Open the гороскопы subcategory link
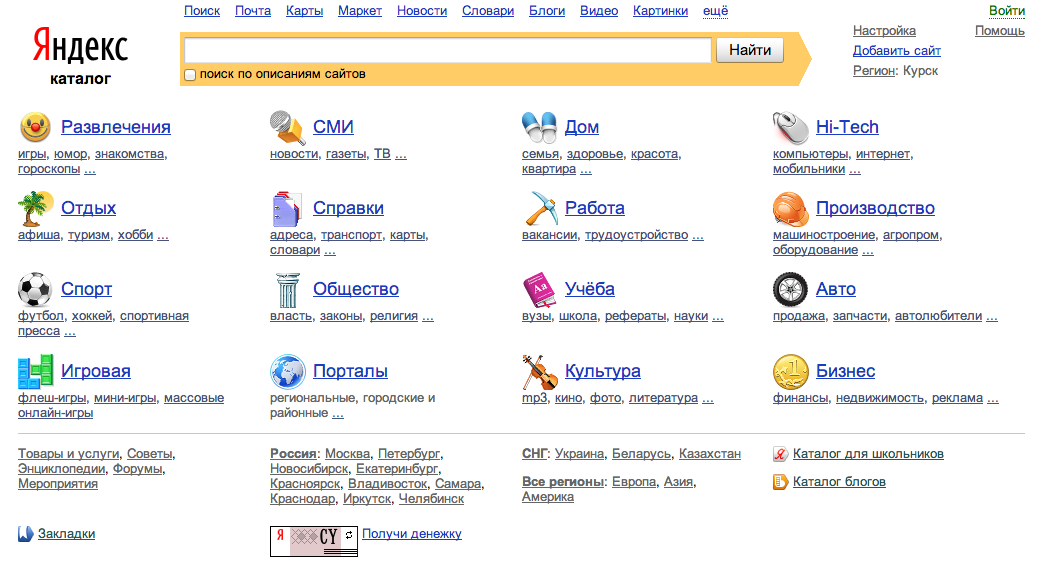The width and height of the screenshot is (1042, 575). click(x=49, y=169)
